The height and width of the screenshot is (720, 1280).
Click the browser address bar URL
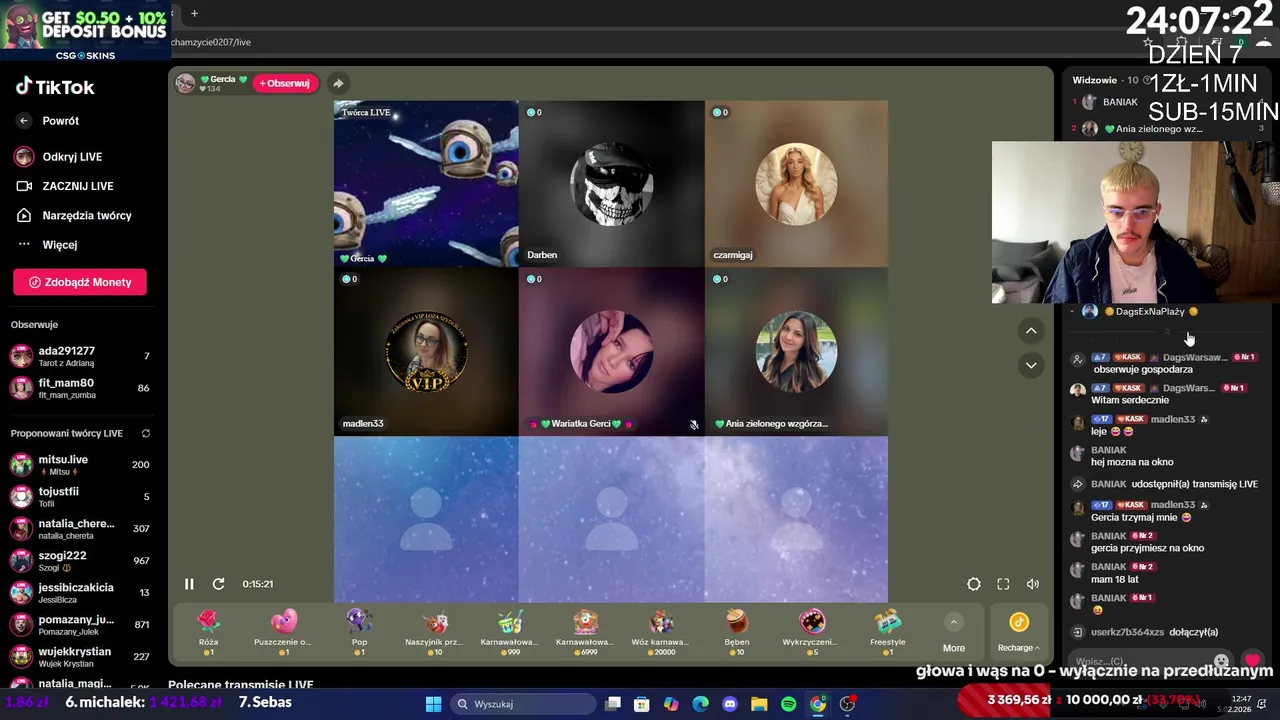211,42
